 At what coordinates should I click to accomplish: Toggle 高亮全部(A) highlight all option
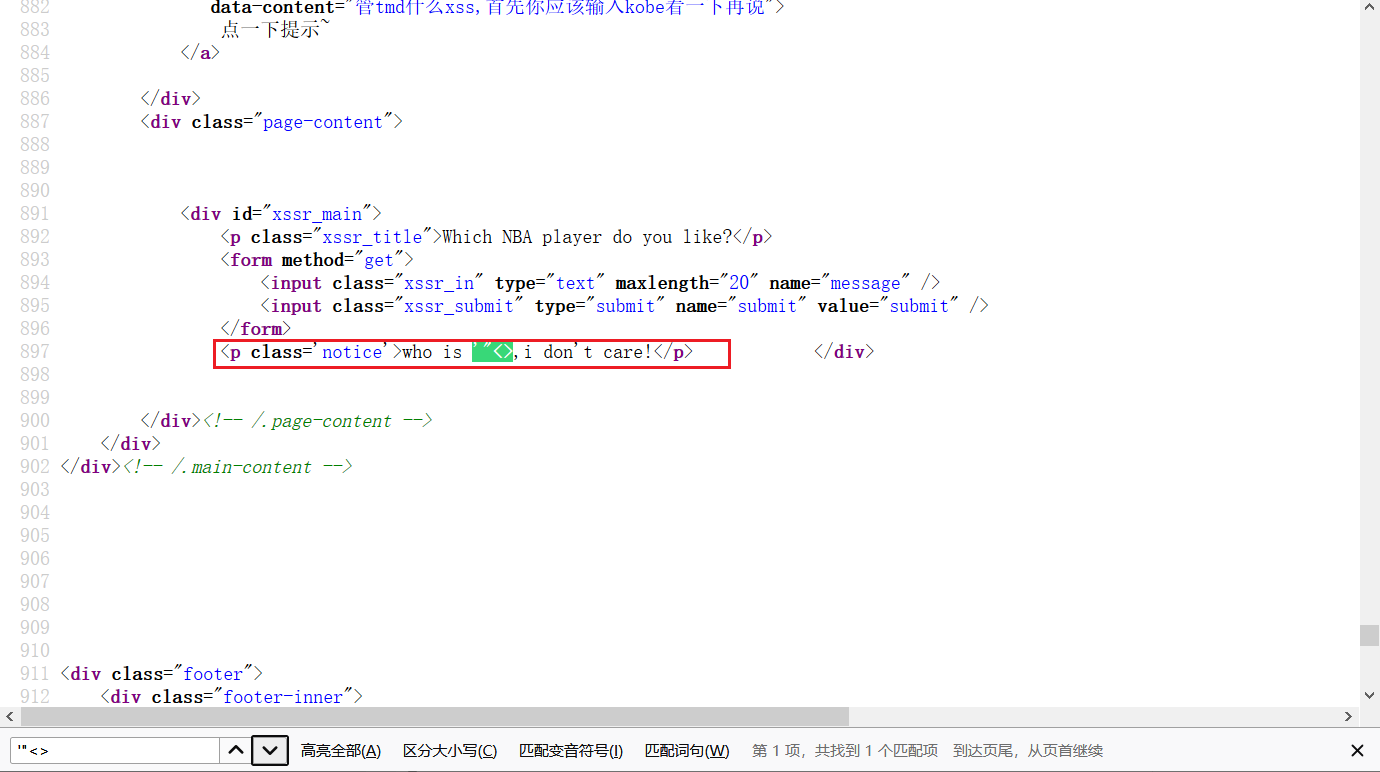341,751
